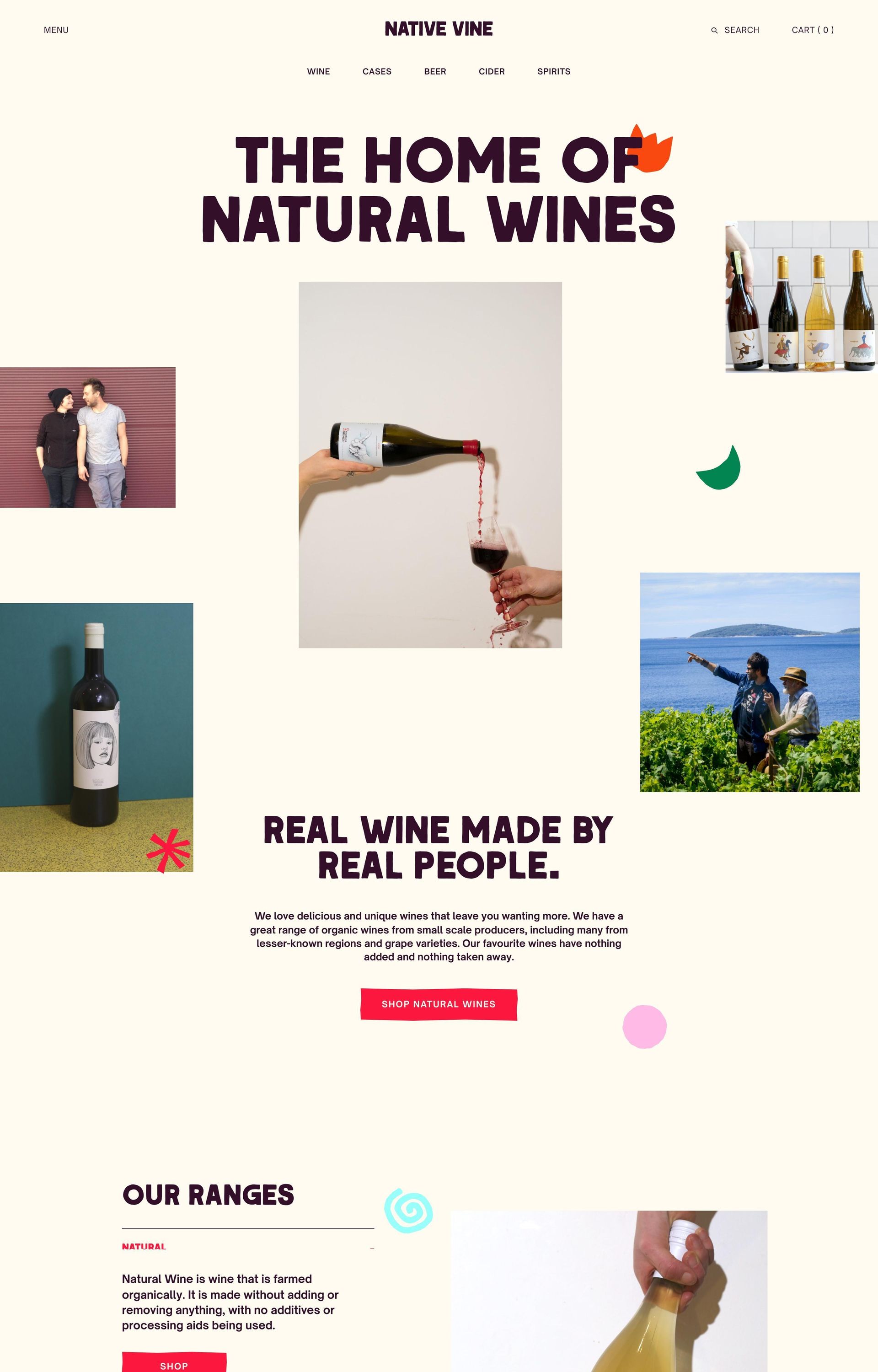Image resolution: width=878 pixels, height=1372 pixels.
Task: Open the cart link
Action: pyautogui.click(x=813, y=30)
